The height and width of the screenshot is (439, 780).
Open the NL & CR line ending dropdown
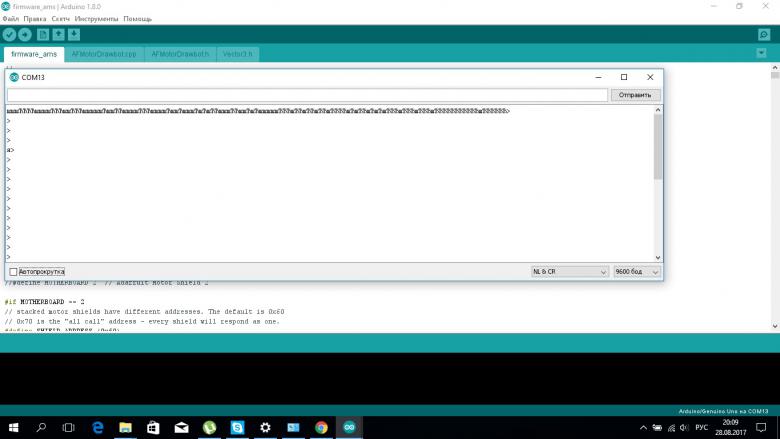[570, 272]
